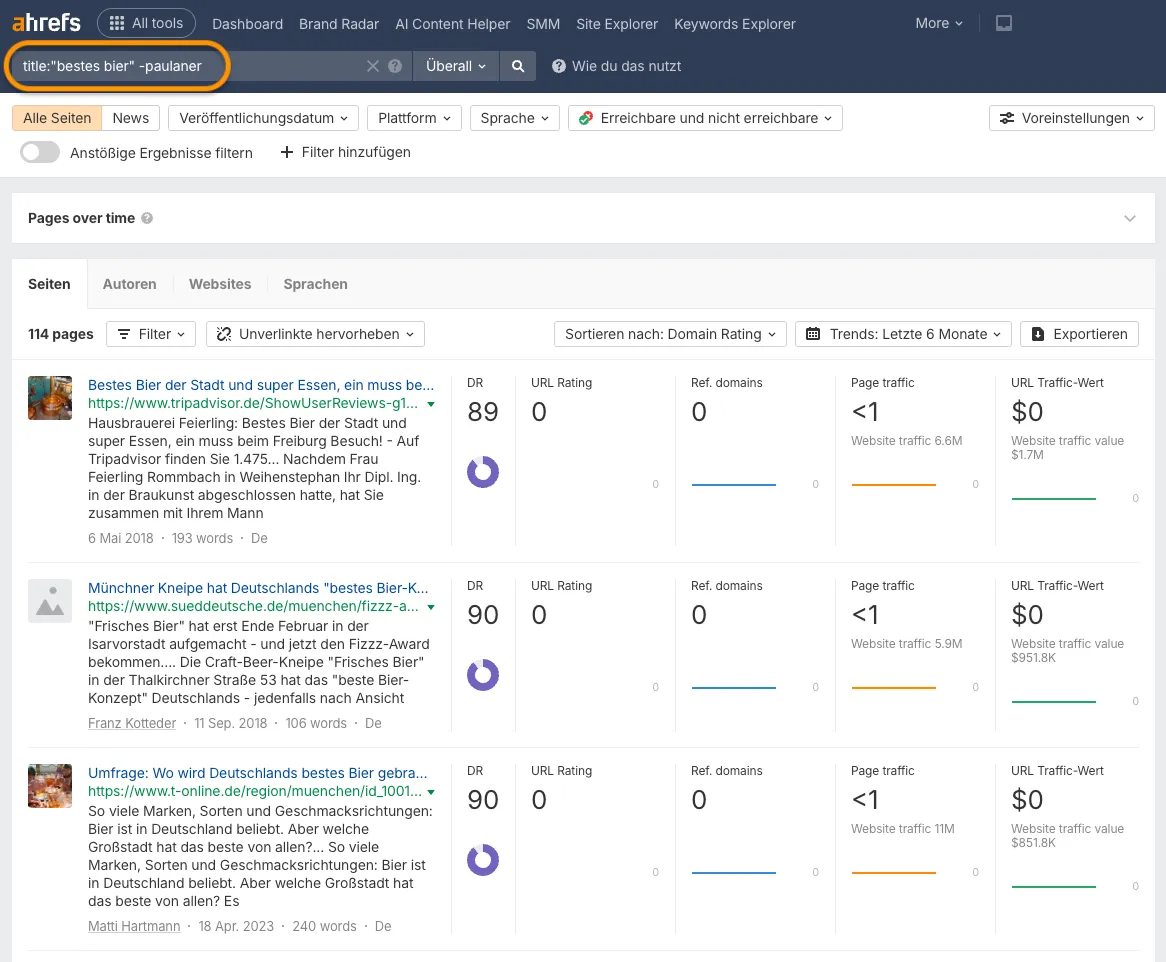The width and height of the screenshot is (1166, 962).
Task: Select the News filter
Action: [x=131, y=118]
